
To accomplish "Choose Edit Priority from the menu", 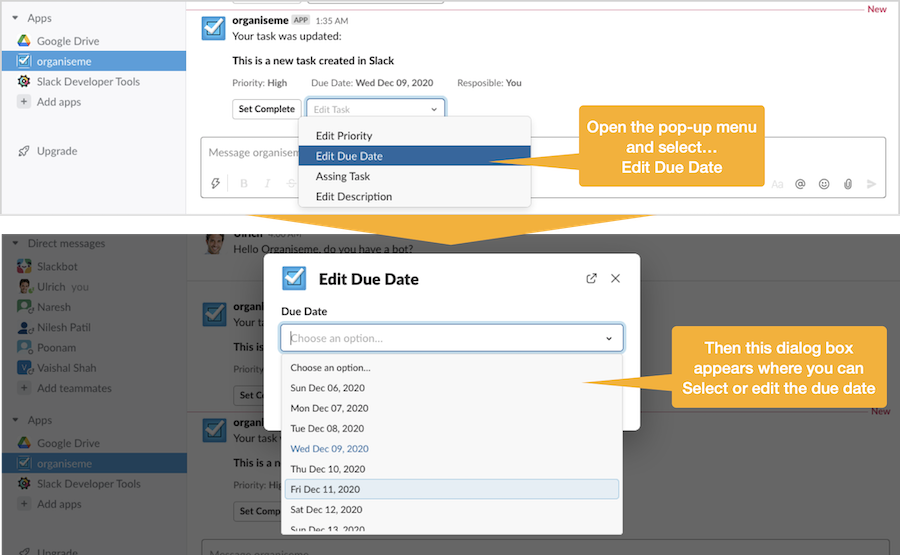I will pyautogui.click(x=344, y=136).
